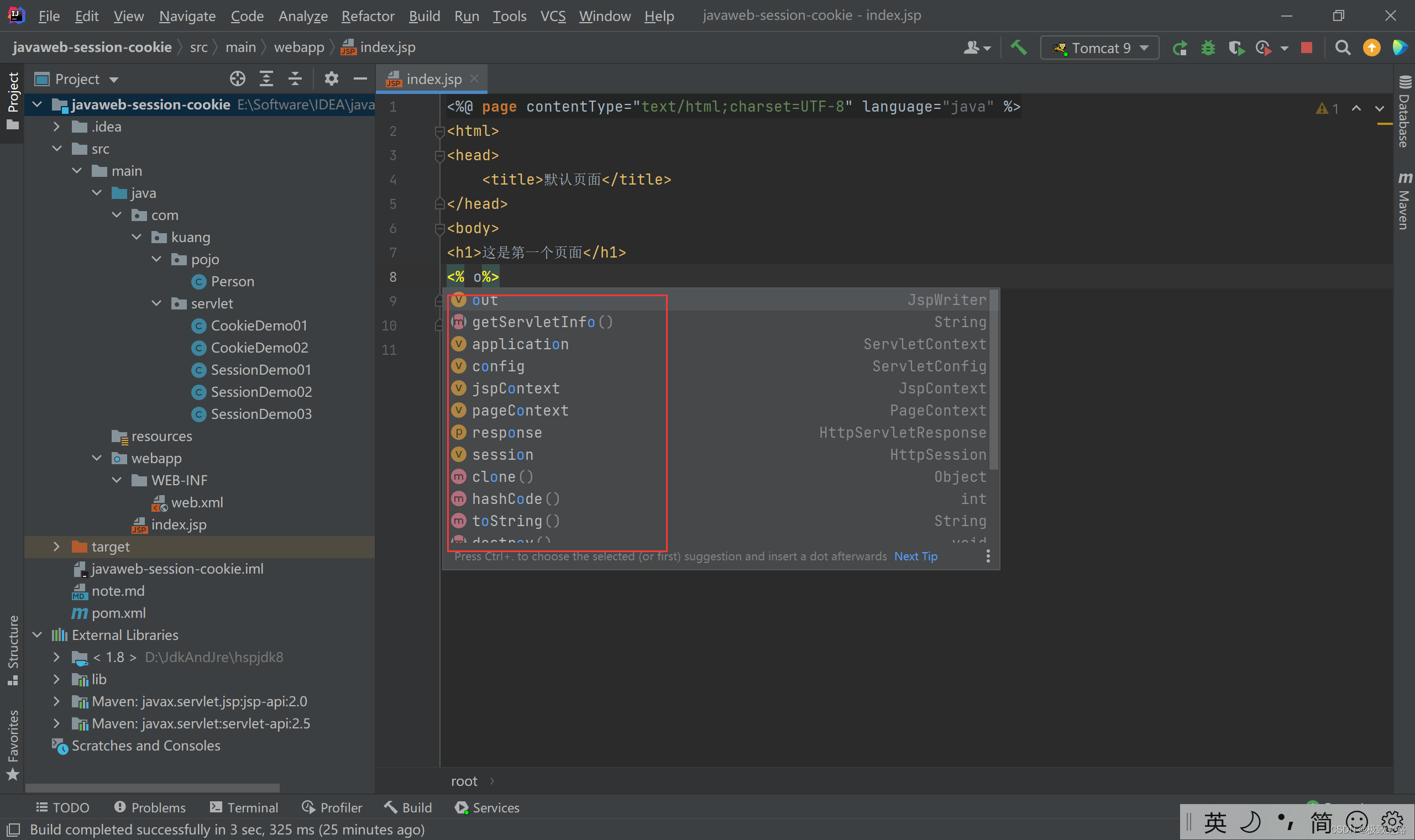
Task: Open the Profiler tool window
Action: coord(332,808)
